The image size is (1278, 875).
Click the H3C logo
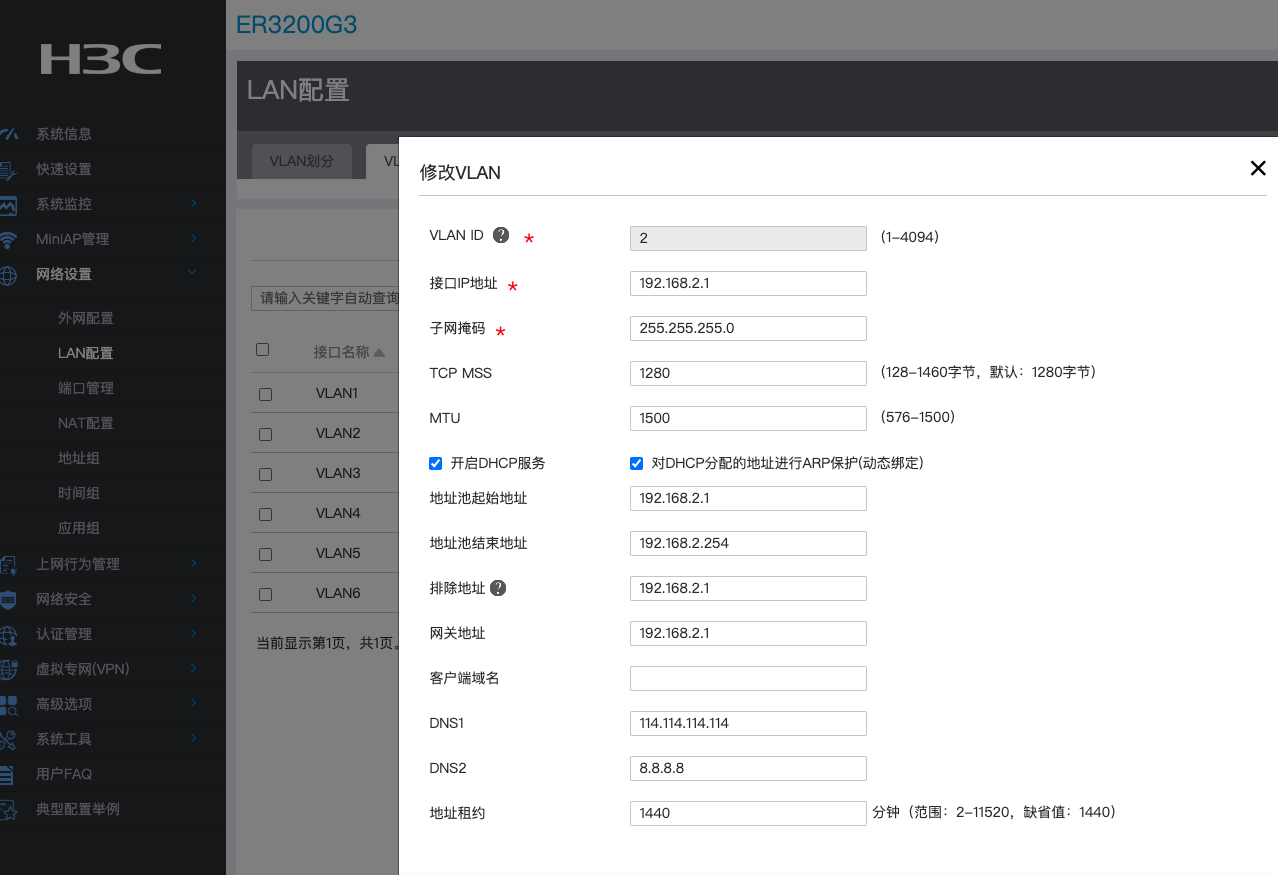coord(101,59)
